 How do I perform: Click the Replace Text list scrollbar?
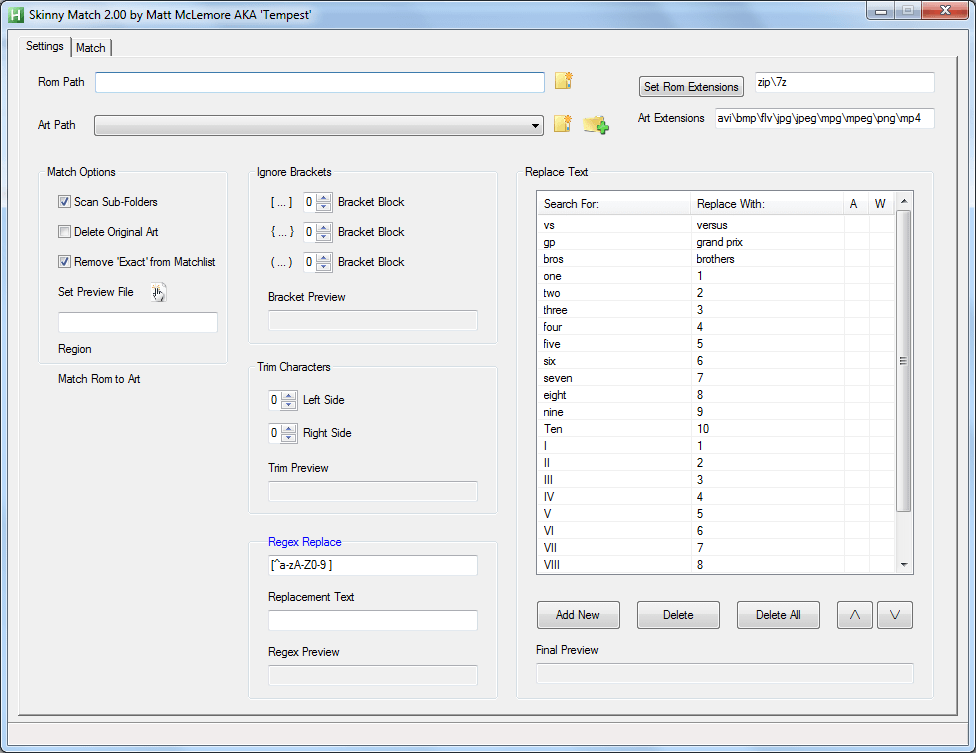pyautogui.click(x=904, y=361)
